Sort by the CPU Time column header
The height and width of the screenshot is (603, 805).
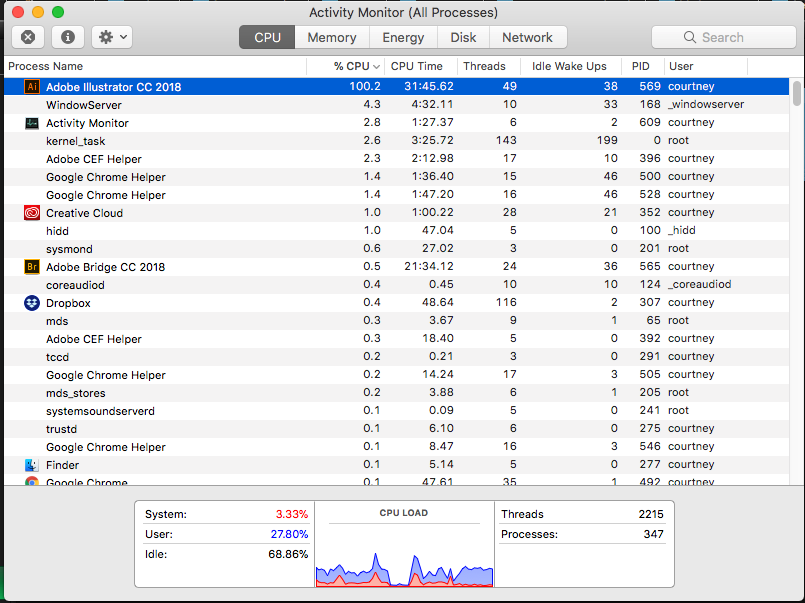pos(420,66)
